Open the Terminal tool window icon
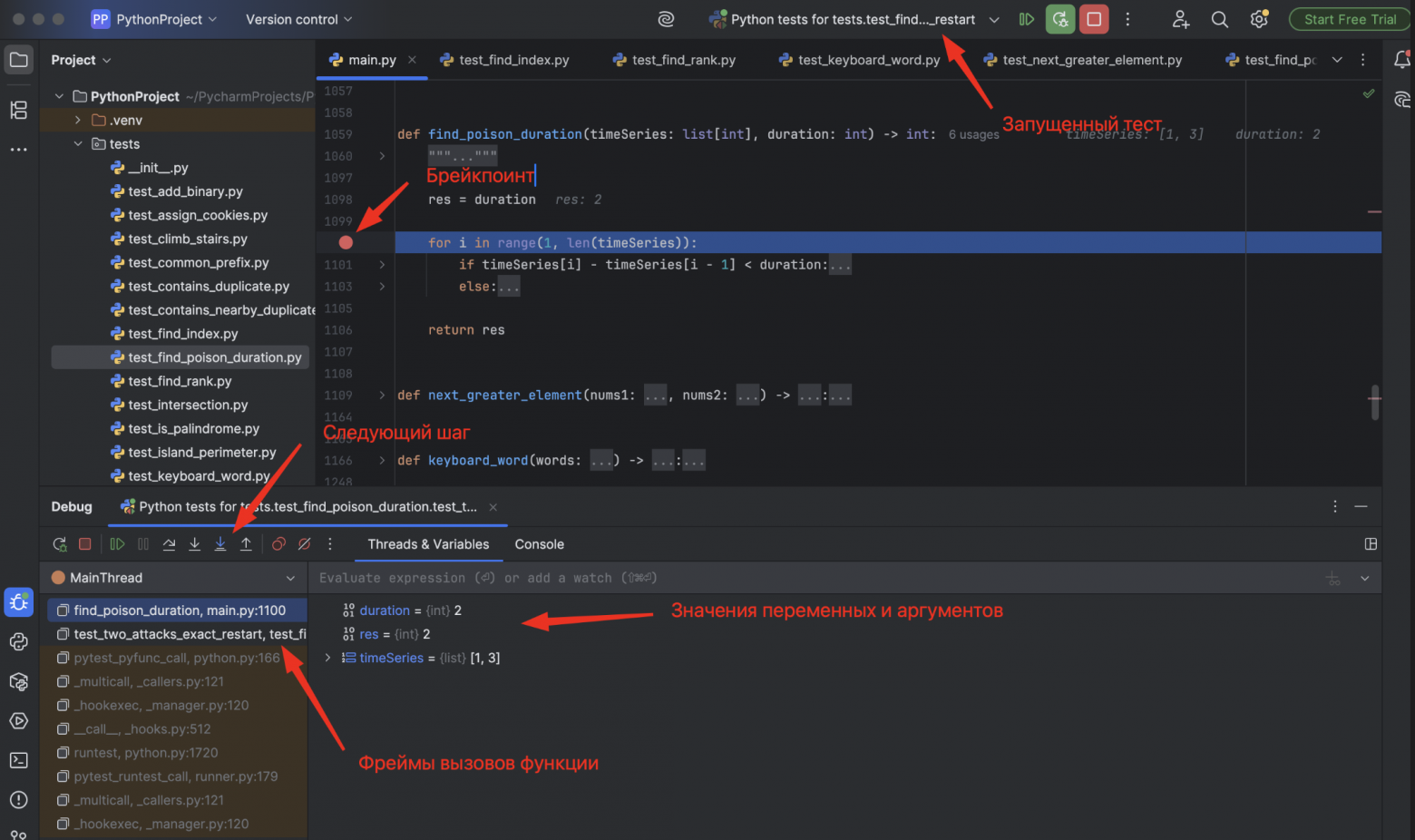The height and width of the screenshot is (840, 1415). click(19, 759)
